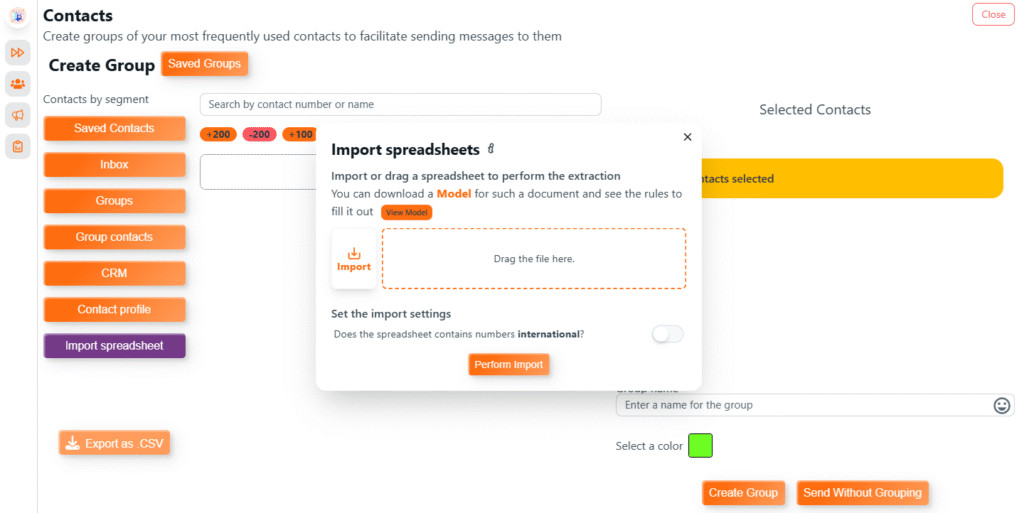Open the CRM contacts segment
1024x513 pixels.
point(114,273)
